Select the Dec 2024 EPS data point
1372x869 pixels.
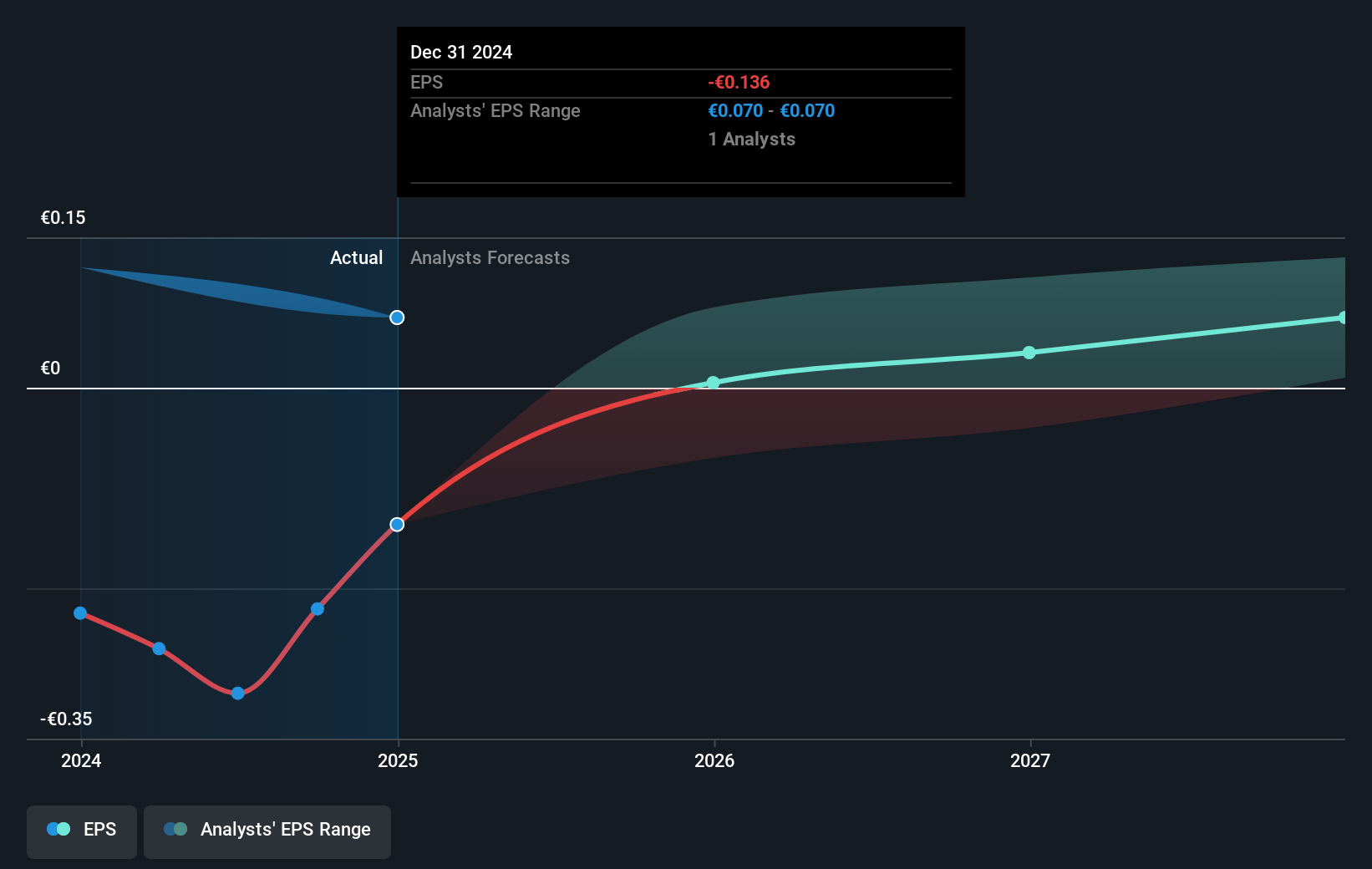pyautogui.click(x=397, y=525)
